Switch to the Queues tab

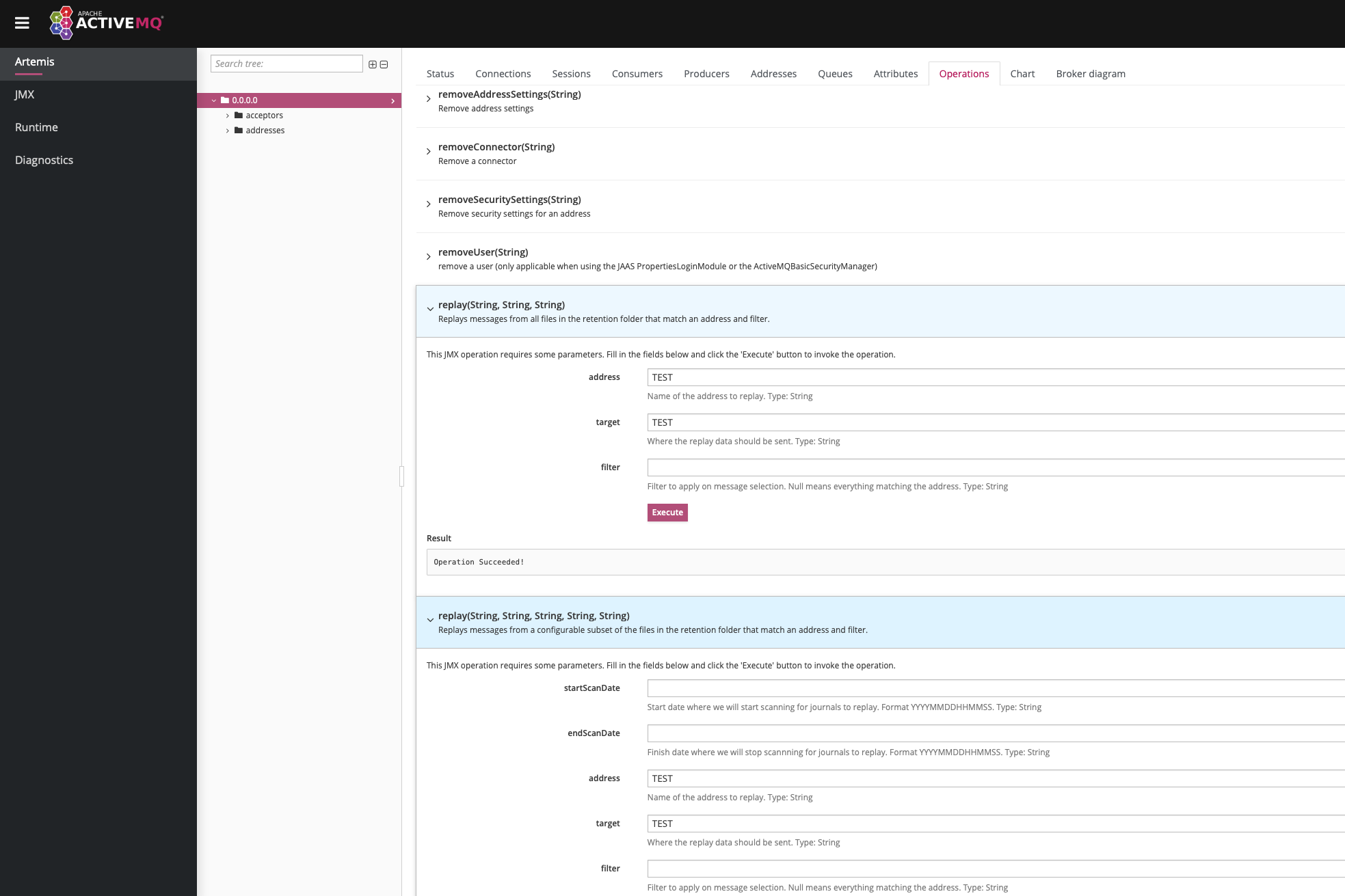pyautogui.click(x=835, y=73)
